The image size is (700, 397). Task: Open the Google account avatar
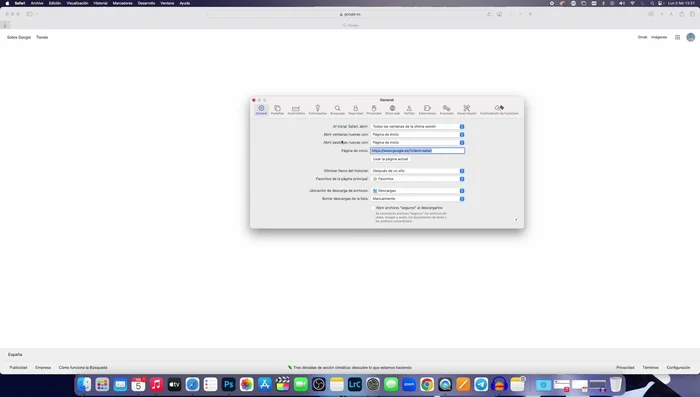pyautogui.click(x=691, y=38)
